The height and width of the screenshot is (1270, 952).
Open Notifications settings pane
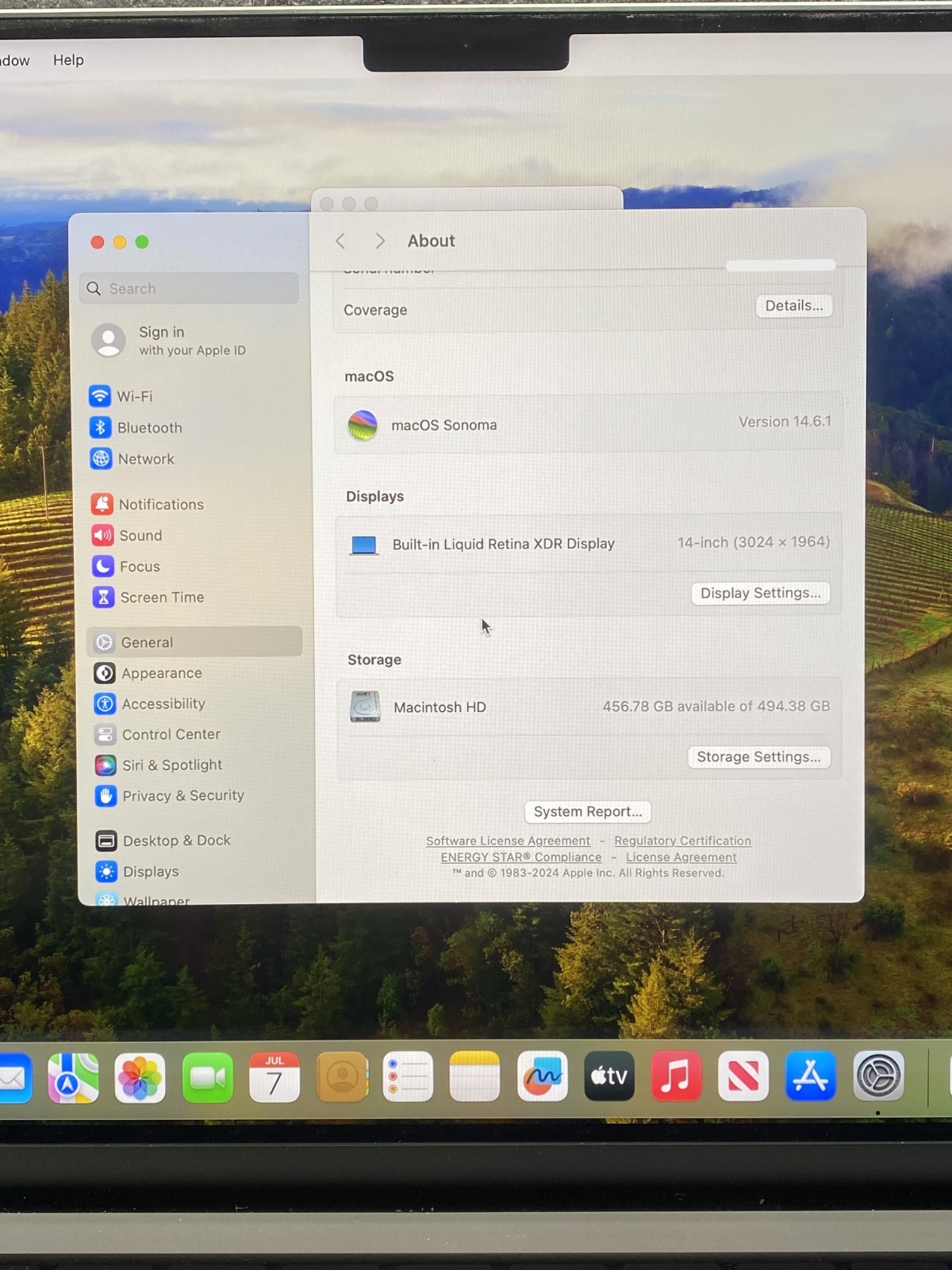[x=148, y=504]
